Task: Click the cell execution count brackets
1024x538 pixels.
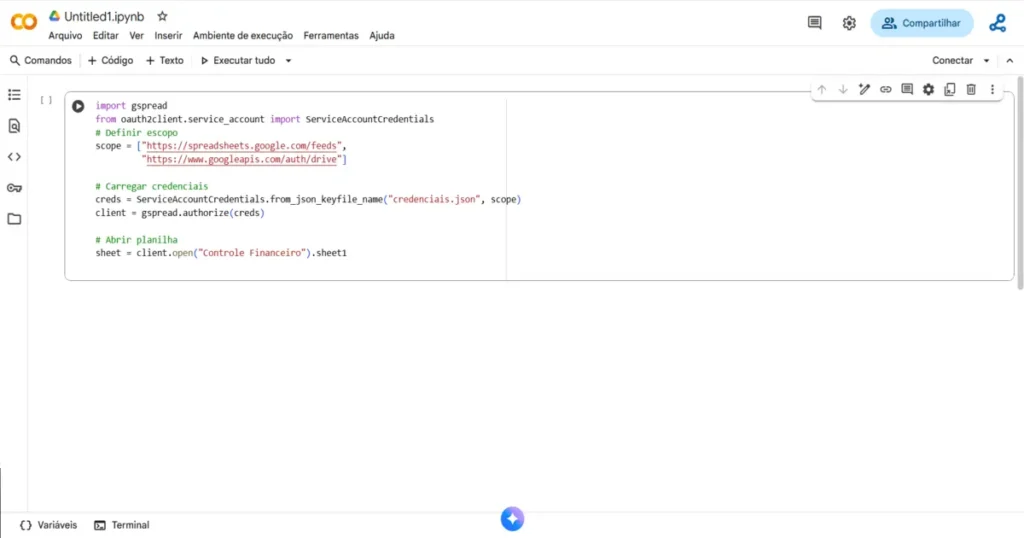Action: [x=46, y=100]
